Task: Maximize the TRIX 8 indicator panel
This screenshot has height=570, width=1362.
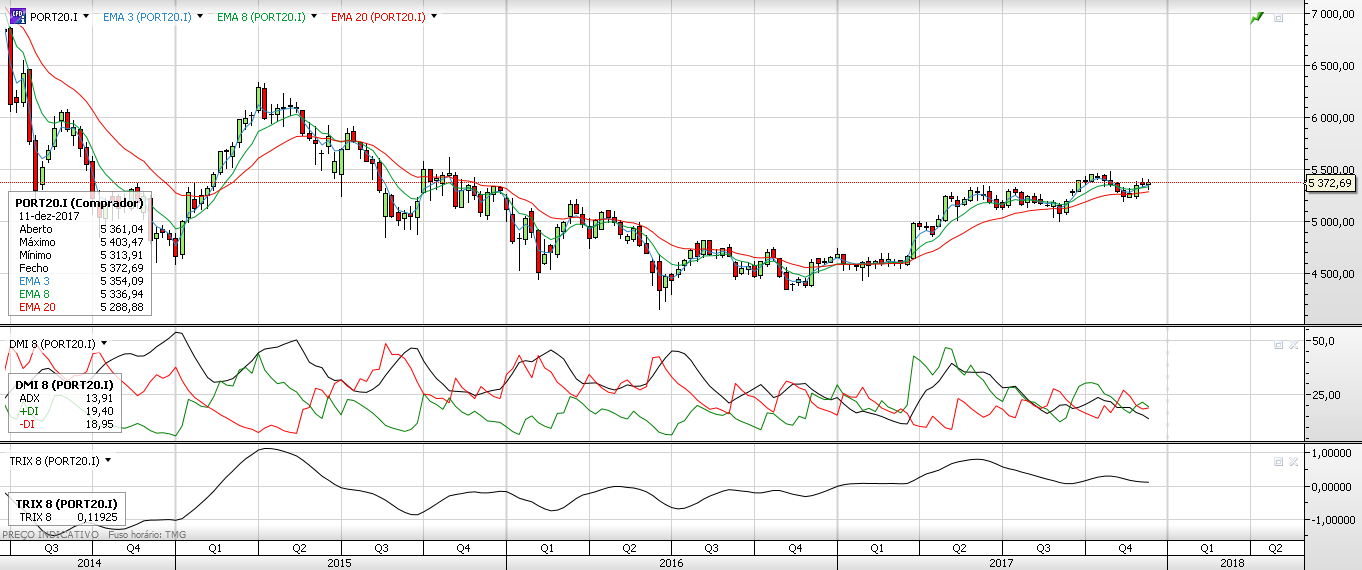Action: click(x=1278, y=461)
